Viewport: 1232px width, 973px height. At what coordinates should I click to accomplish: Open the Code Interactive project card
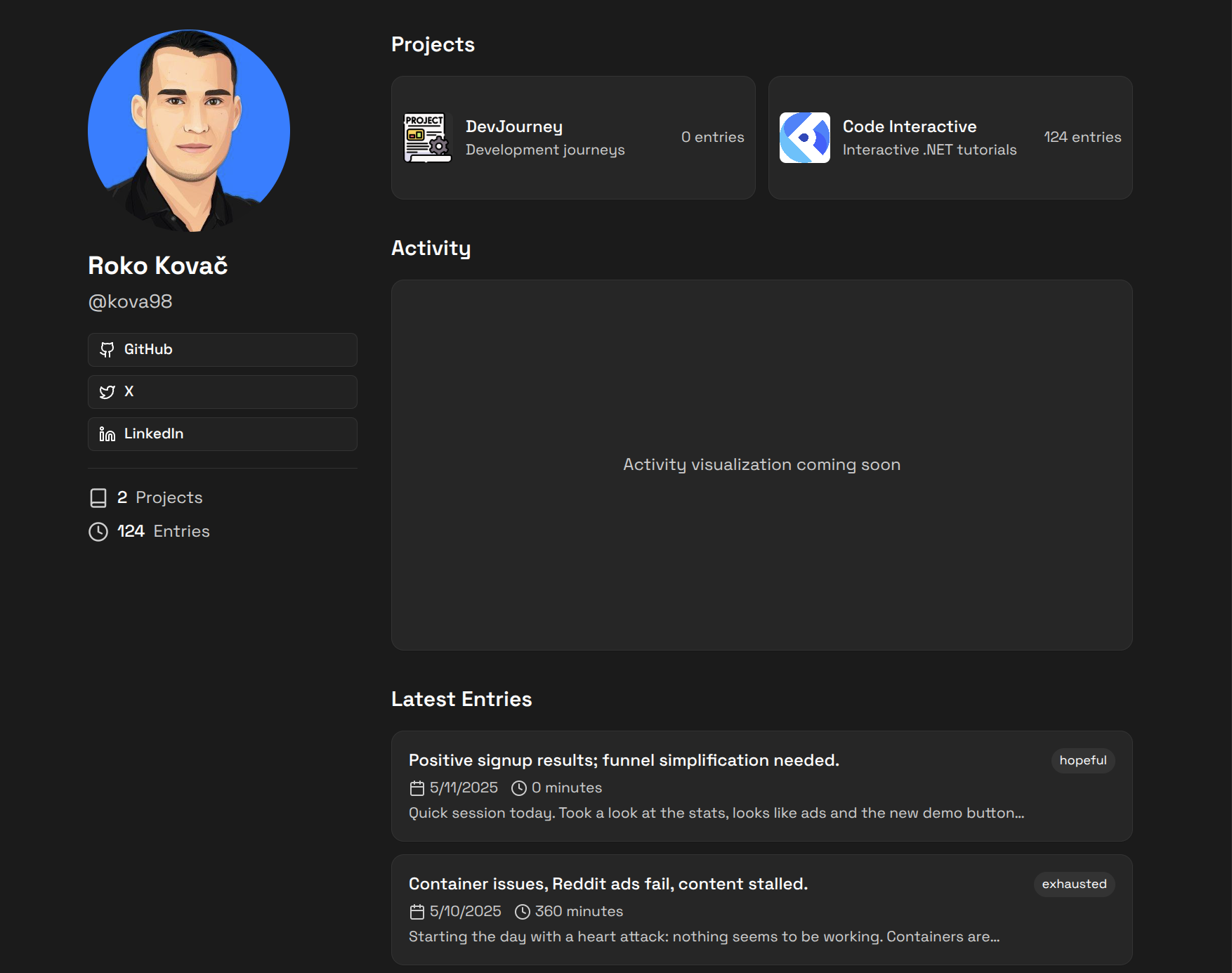950,138
